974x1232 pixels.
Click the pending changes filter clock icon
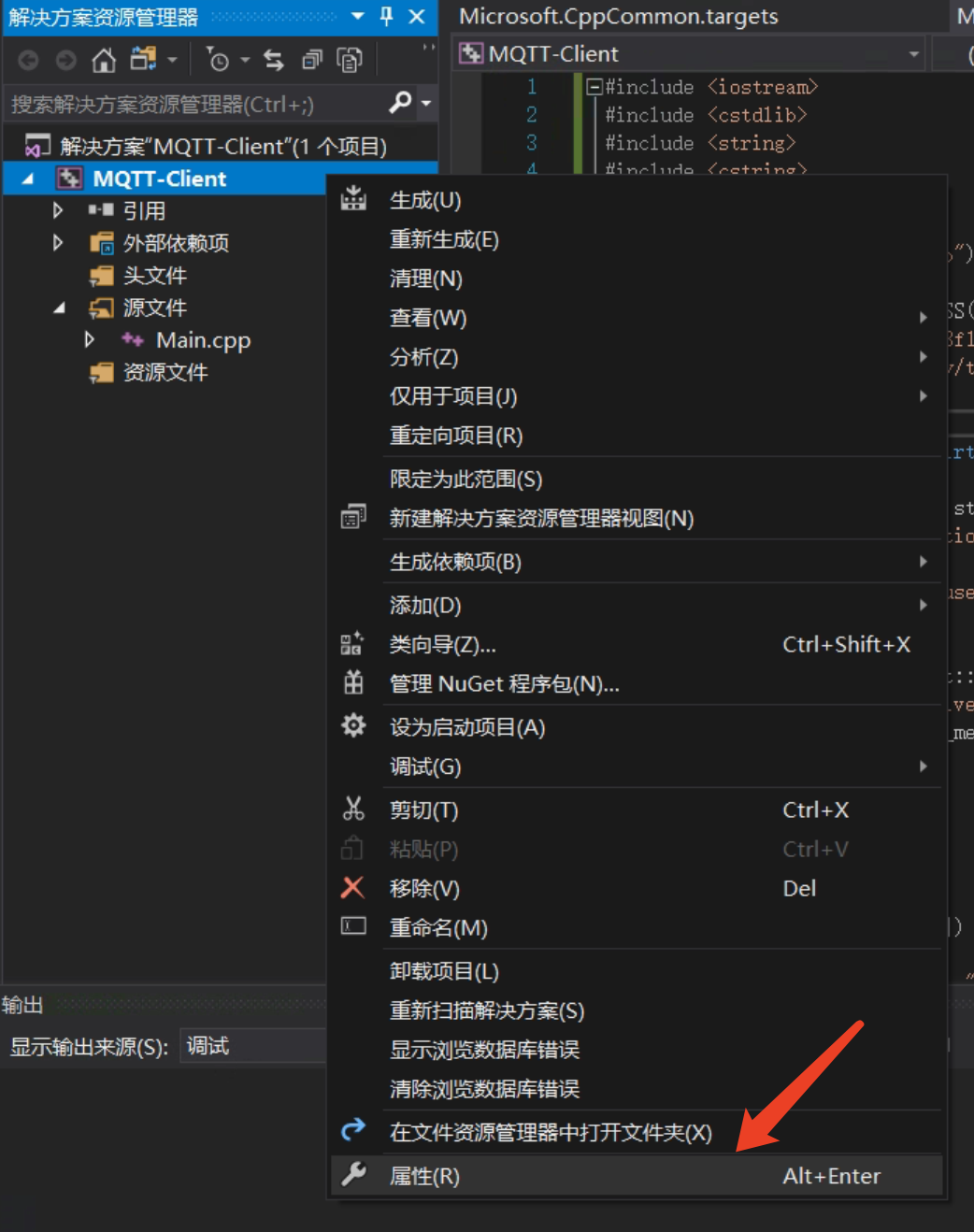pos(217,60)
